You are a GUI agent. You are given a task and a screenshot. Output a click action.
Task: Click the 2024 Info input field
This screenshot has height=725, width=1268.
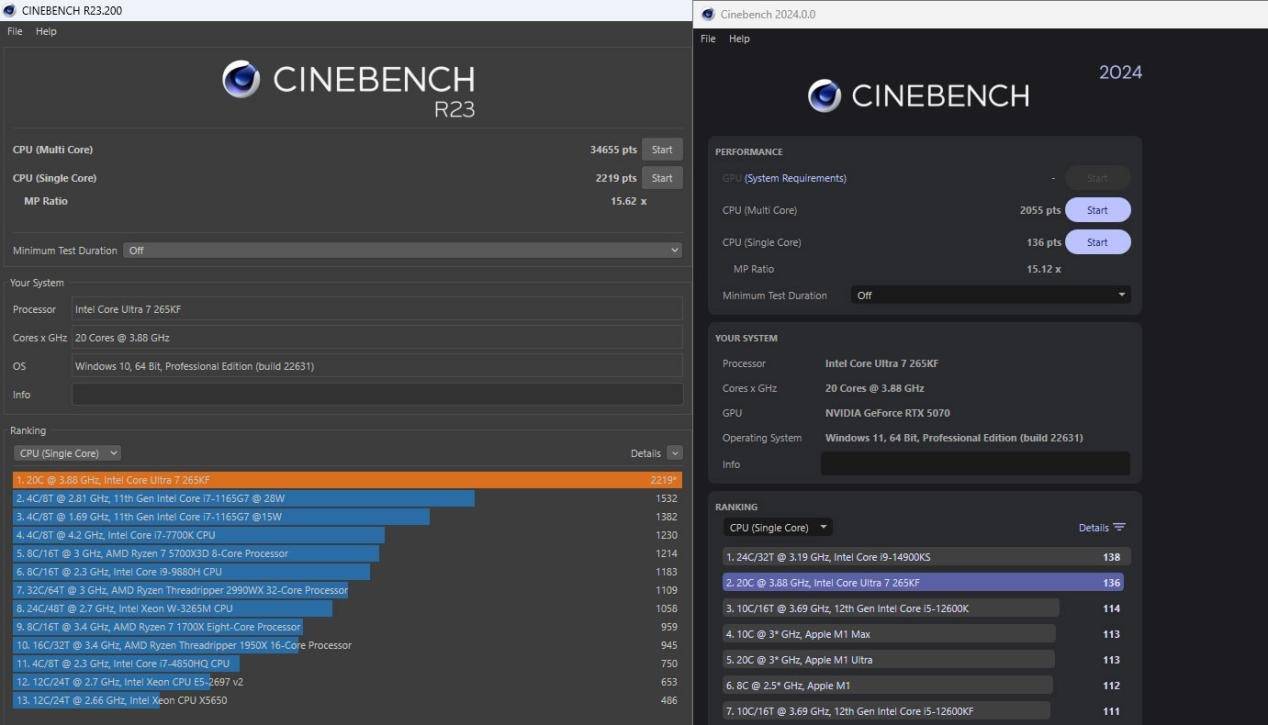pyautogui.click(x=975, y=464)
